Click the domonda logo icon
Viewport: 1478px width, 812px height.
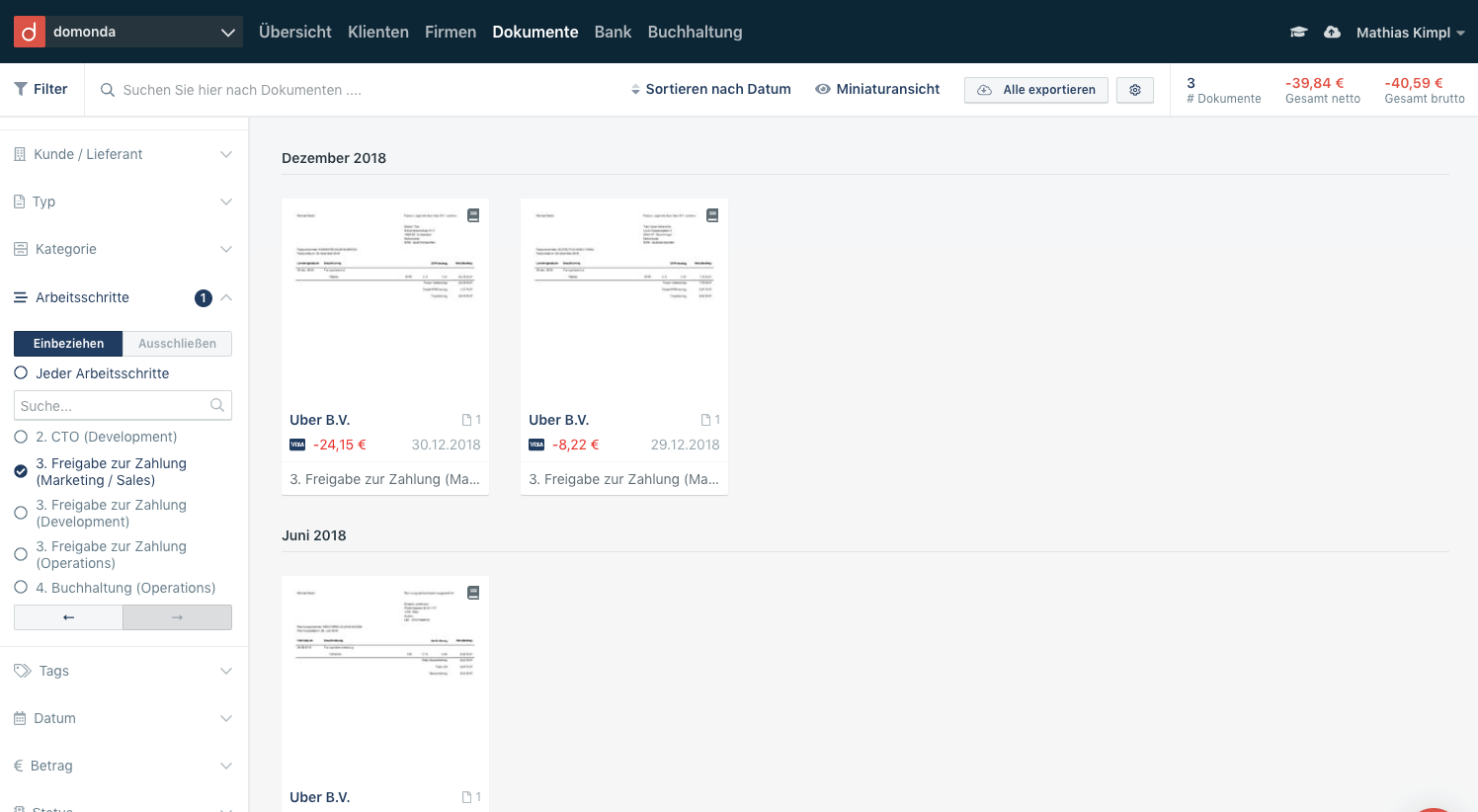click(x=30, y=32)
